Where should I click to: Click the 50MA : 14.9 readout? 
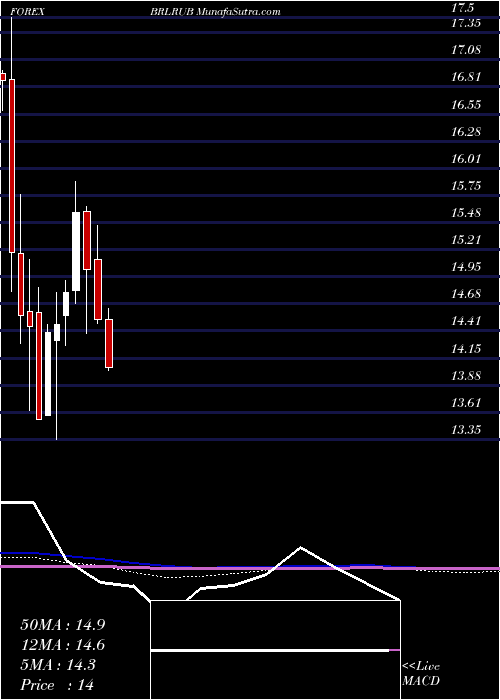[x=63, y=625]
